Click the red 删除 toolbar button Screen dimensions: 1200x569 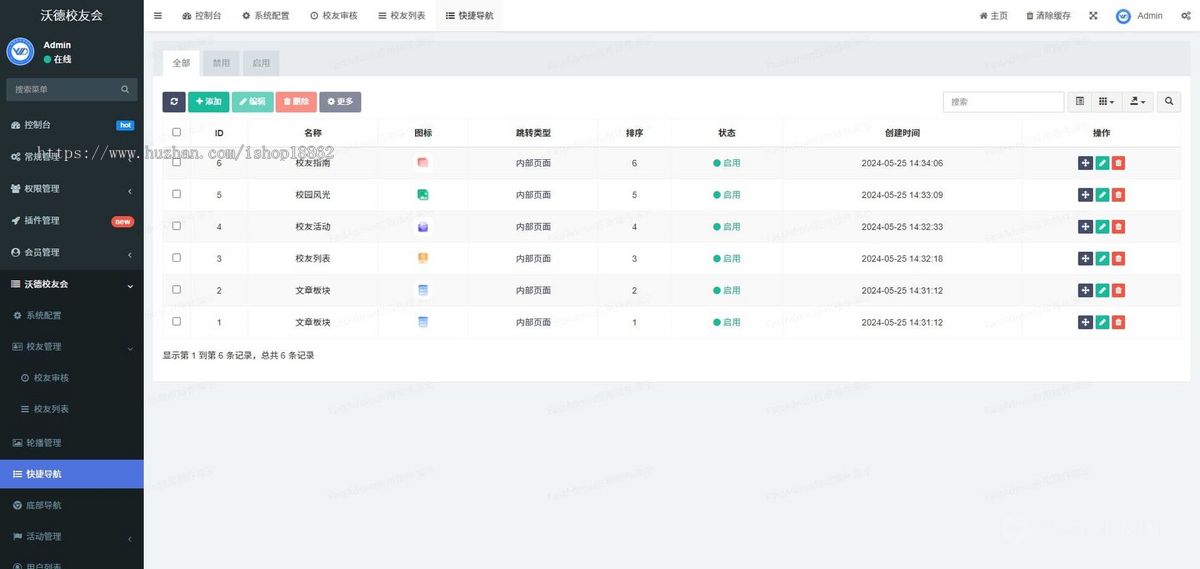pos(296,102)
